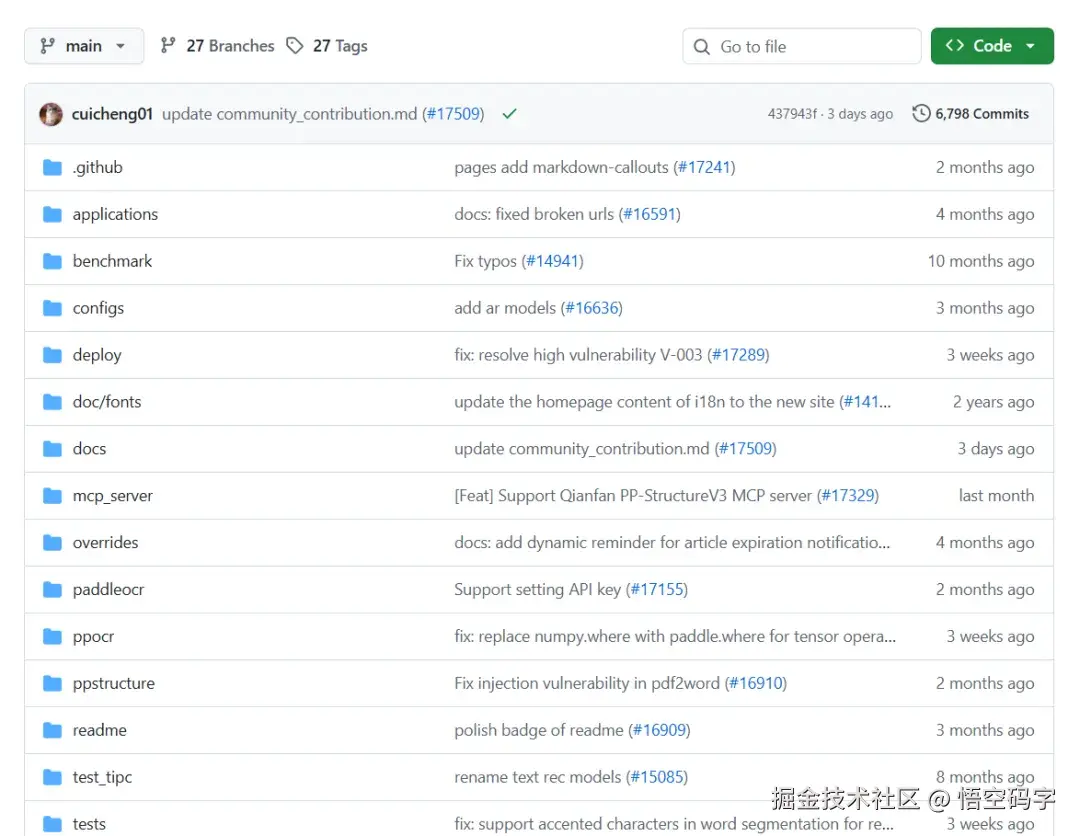Click the test_tipc folder icon
The width and height of the screenshot is (1080, 836).
52,777
